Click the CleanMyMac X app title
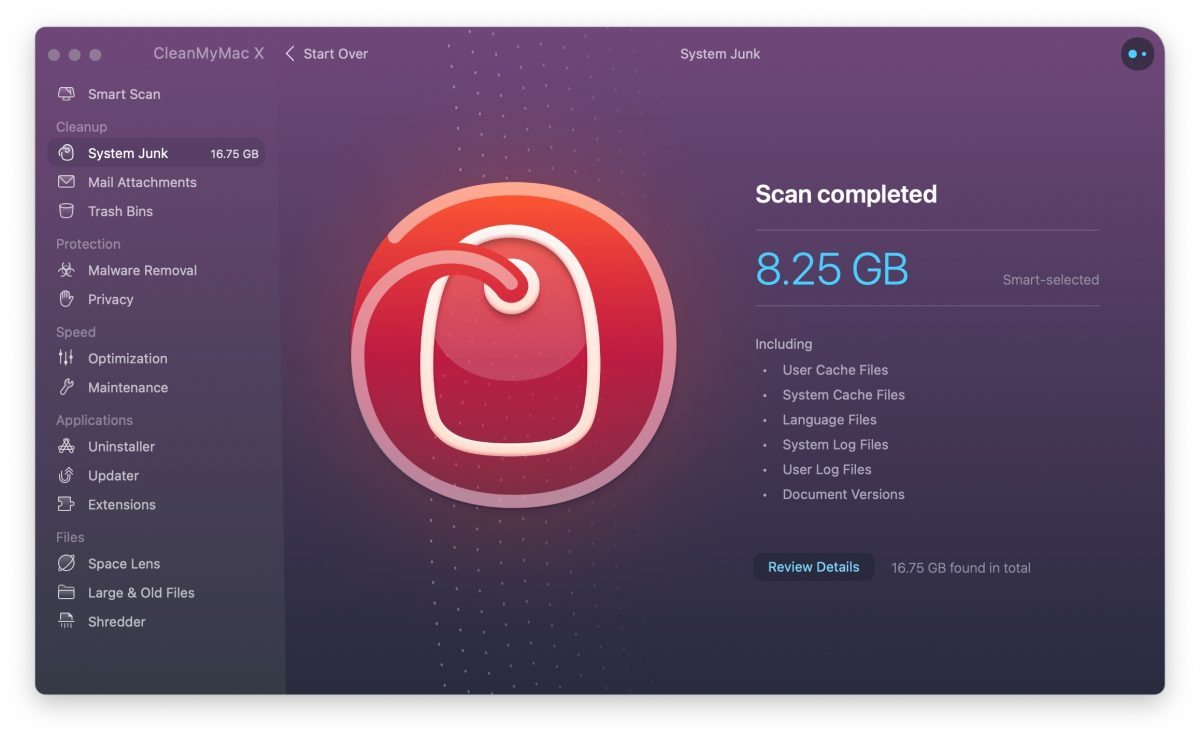The width and height of the screenshot is (1200, 738). [209, 54]
